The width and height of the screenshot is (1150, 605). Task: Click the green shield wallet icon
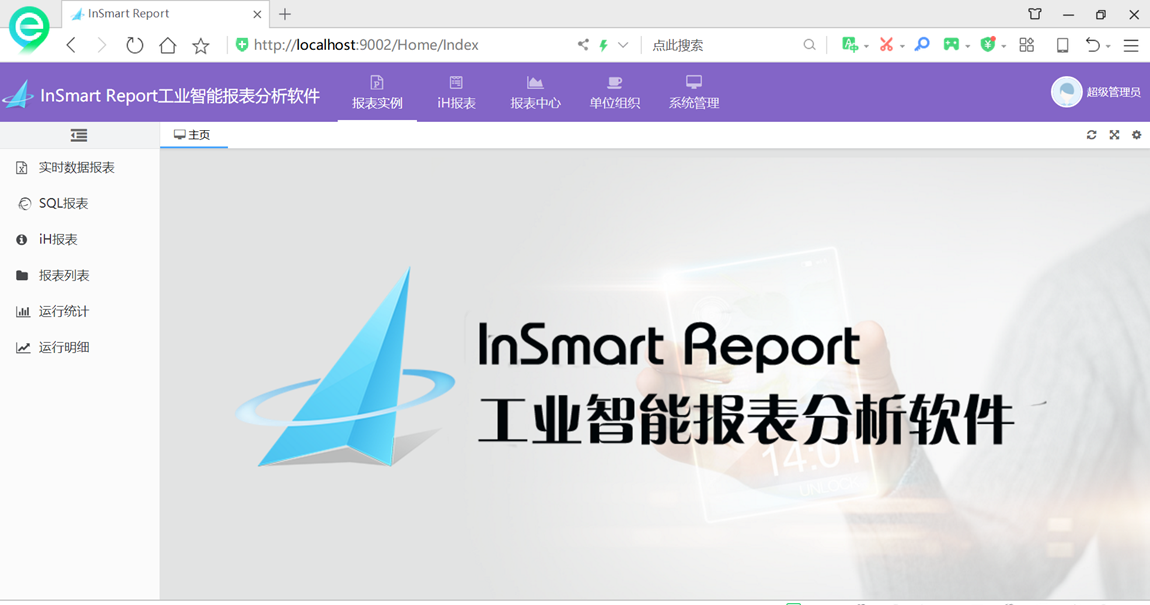click(988, 45)
